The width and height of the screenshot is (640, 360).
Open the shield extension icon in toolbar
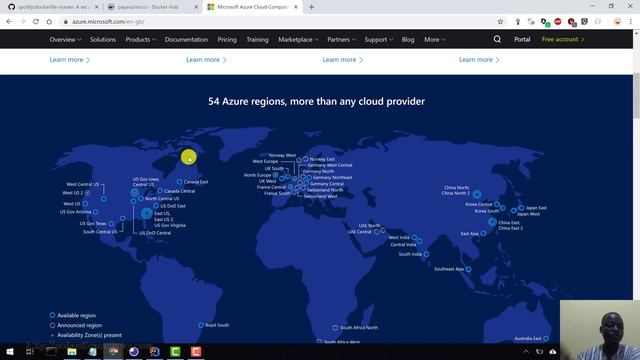[x=584, y=22]
